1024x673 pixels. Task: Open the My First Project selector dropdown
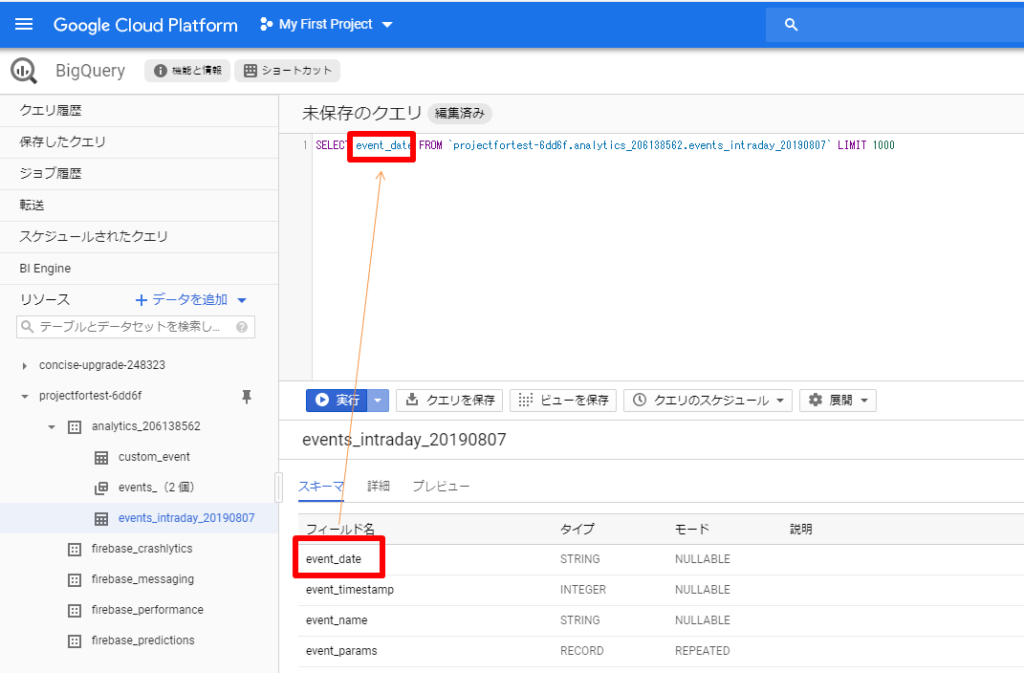(x=327, y=24)
